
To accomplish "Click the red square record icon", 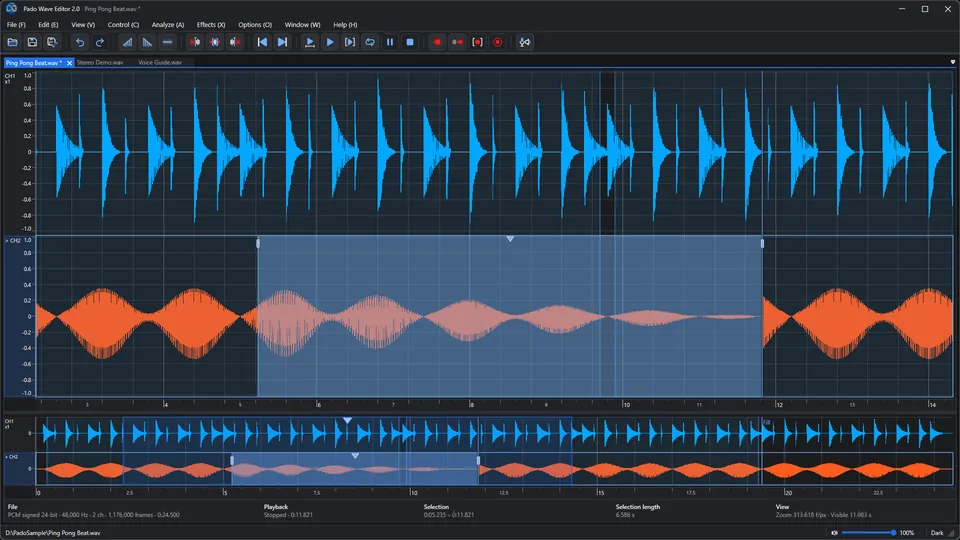I will pos(437,42).
